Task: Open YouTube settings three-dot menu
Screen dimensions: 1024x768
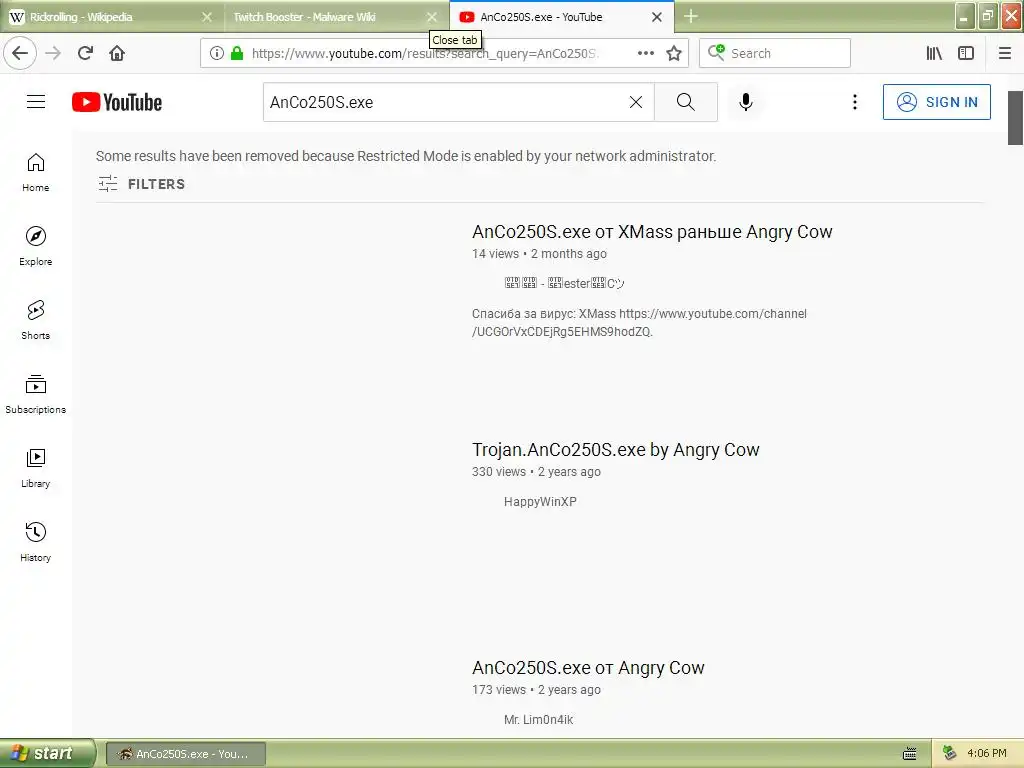Action: click(855, 102)
